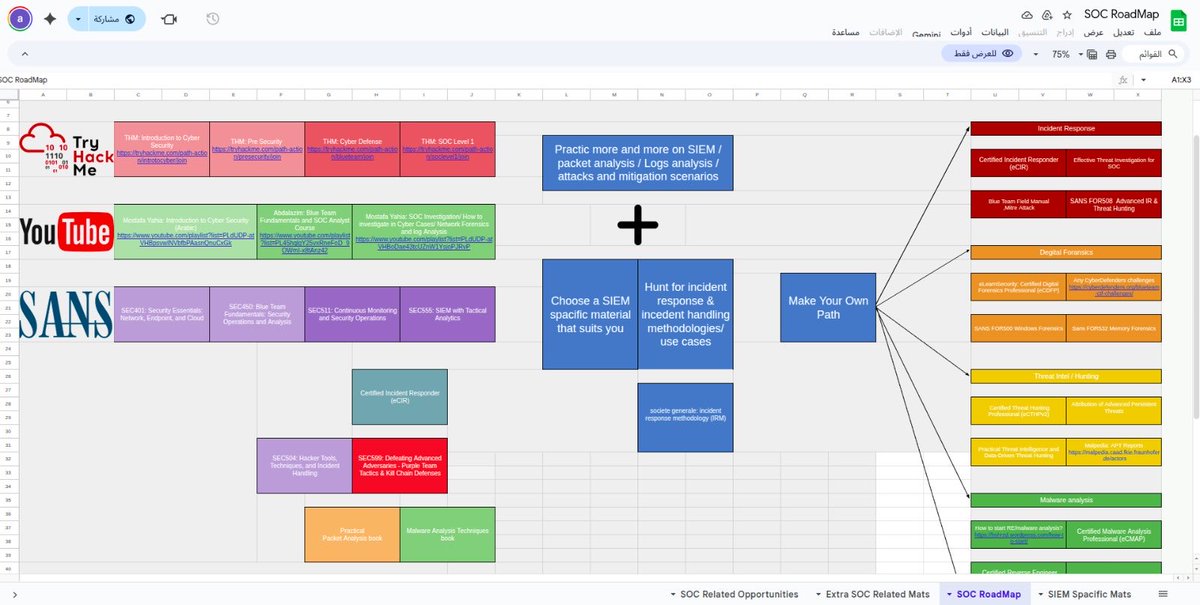Viewport: 1200px width, 605px height.
Task: Open Abdalazim Blue Team YouTube playlist link
Action: tap(304, 243)
